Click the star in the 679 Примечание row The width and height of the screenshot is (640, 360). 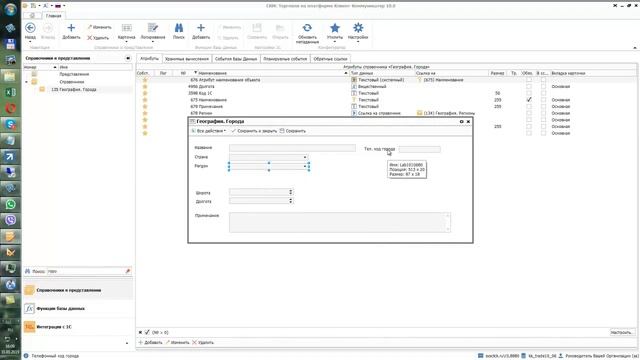point(145,107)
